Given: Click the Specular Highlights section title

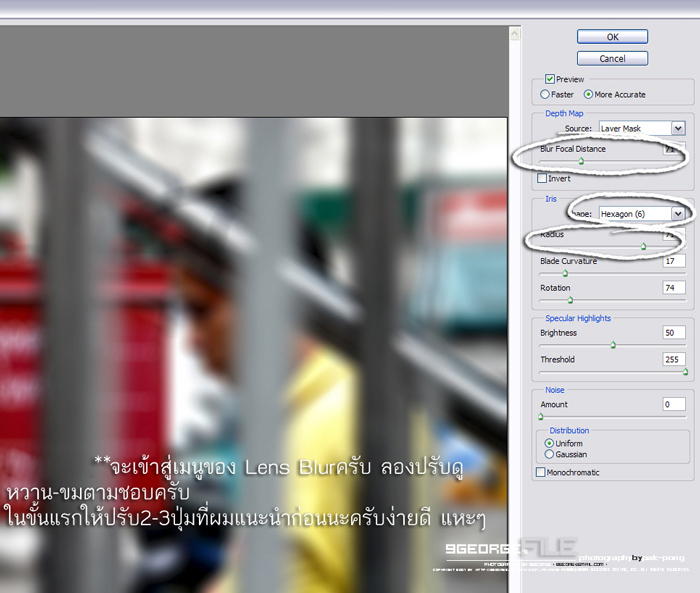Looking at the screenshot, I should point(578,318).
